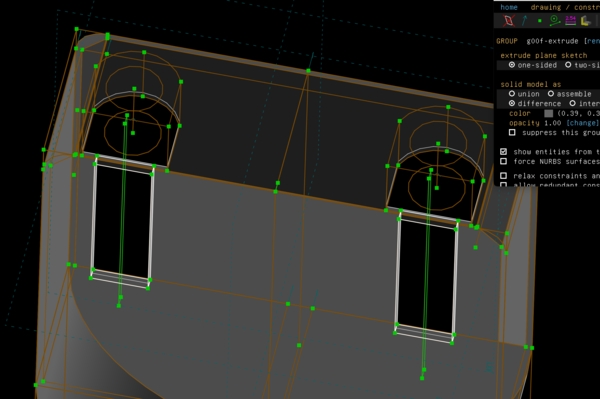Choose difference for solid model
Image resolution: width=600 pixels, height=399 pixels.
tap(535, 104)
